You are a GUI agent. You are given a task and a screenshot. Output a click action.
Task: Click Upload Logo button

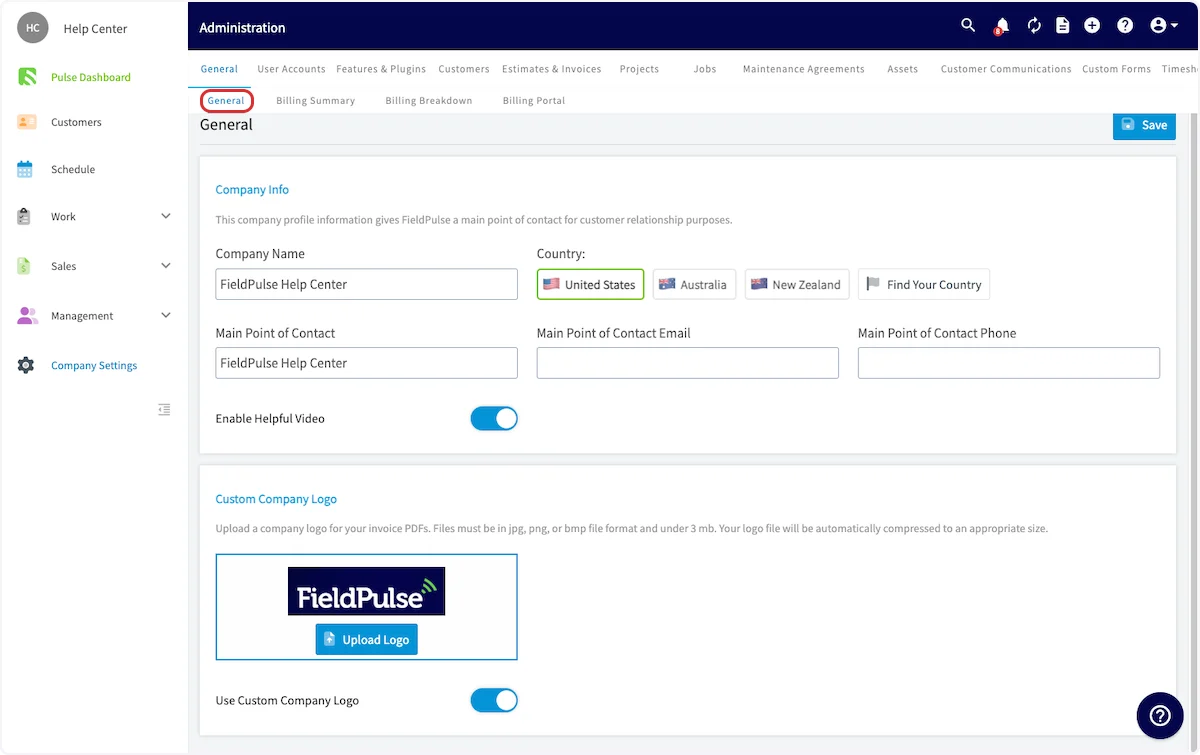[366, 640]
